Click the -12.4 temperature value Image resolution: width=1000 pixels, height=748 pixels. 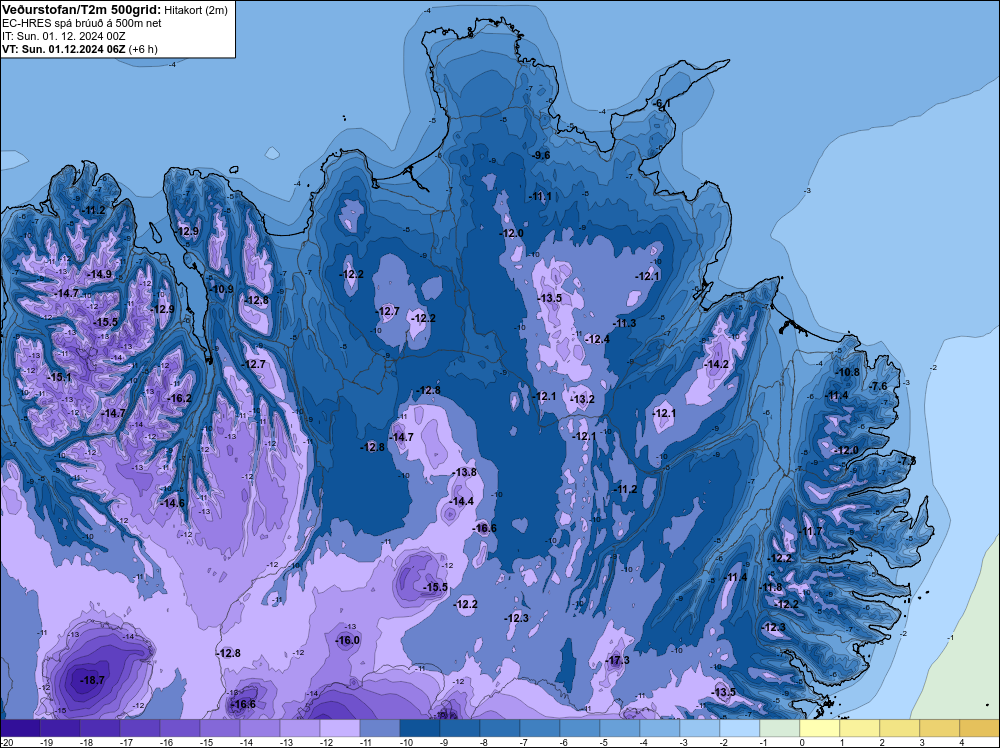(597, 339)
